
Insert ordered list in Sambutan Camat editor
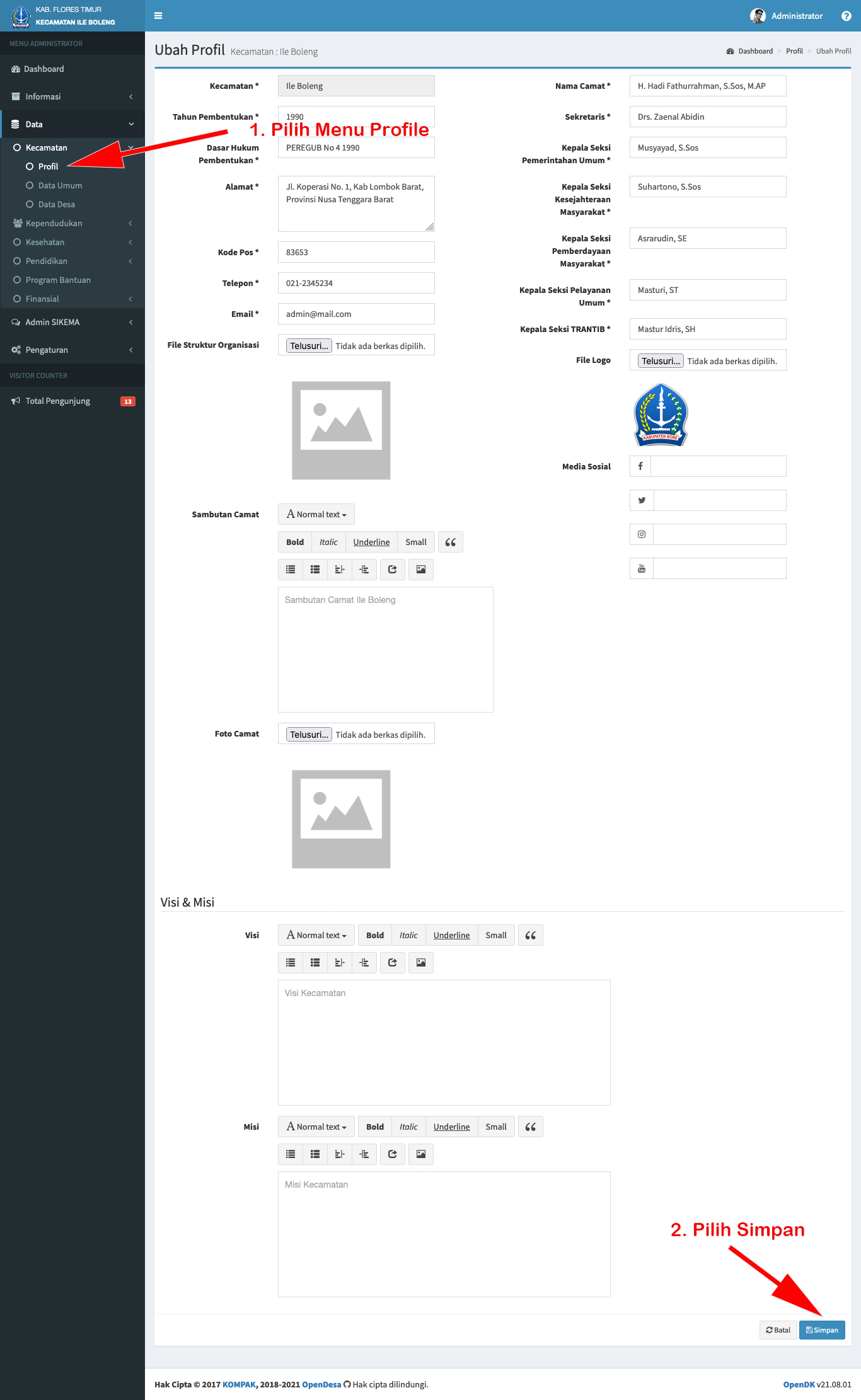tap(315, 570)
